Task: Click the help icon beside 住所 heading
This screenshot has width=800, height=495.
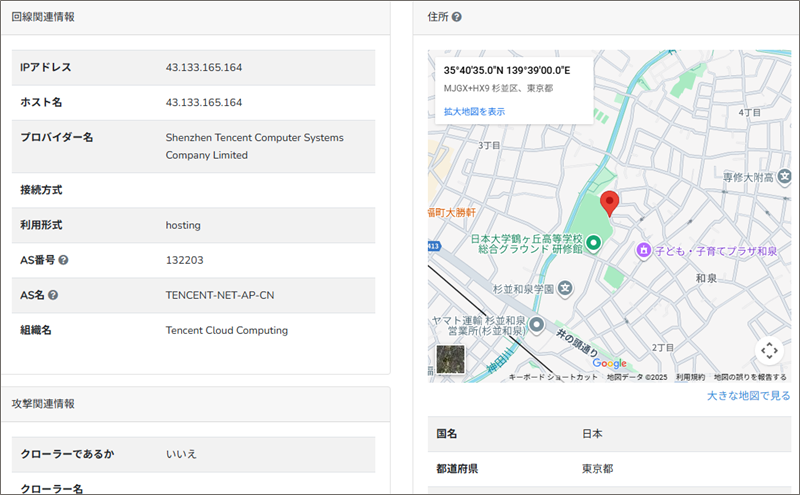Action: click(x=457, y=17)
